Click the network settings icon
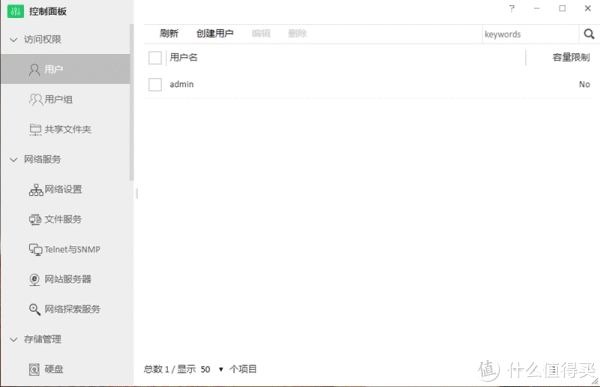The width and height of the screenshot is (600, 387). point(36,190)
